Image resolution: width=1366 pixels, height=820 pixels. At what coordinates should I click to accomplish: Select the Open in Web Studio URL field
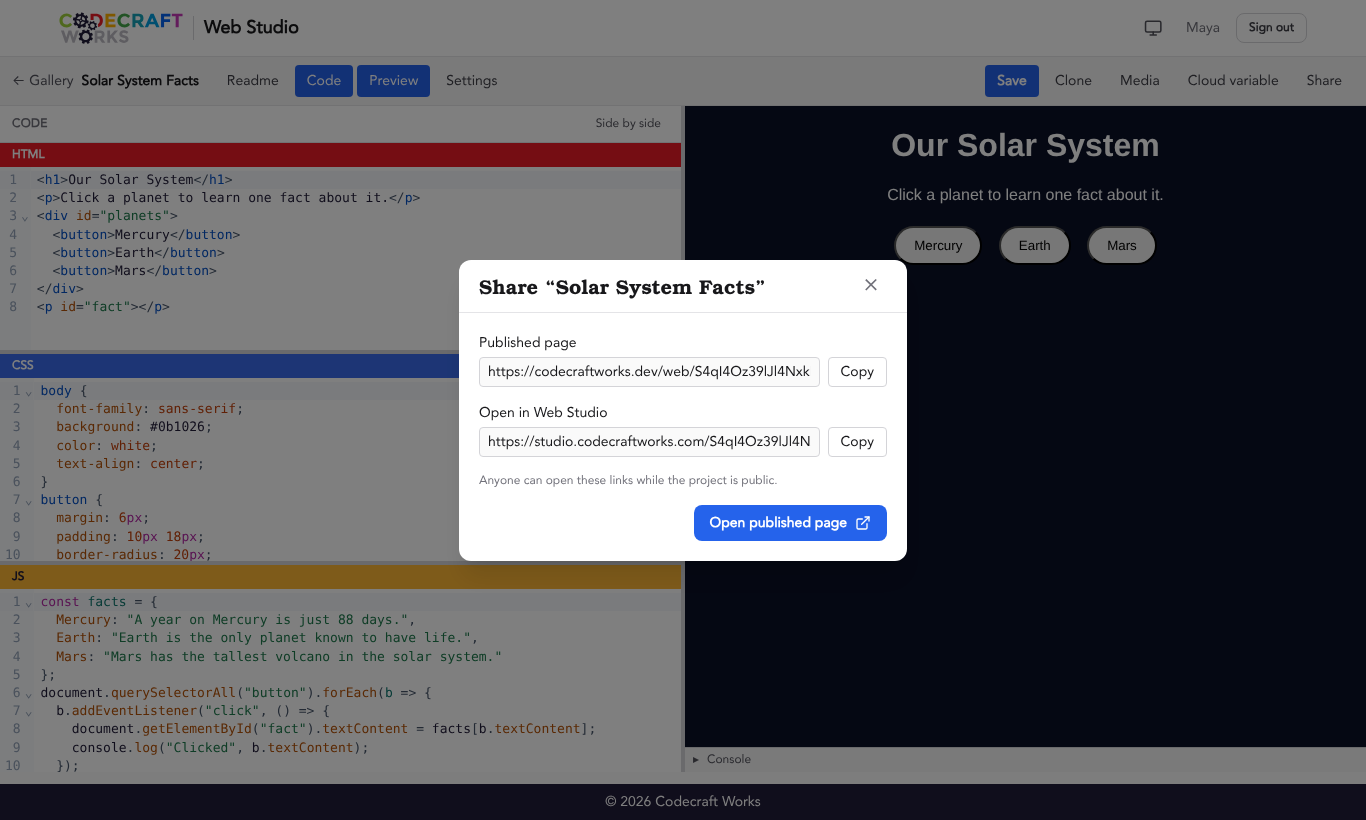pos(649,441)
